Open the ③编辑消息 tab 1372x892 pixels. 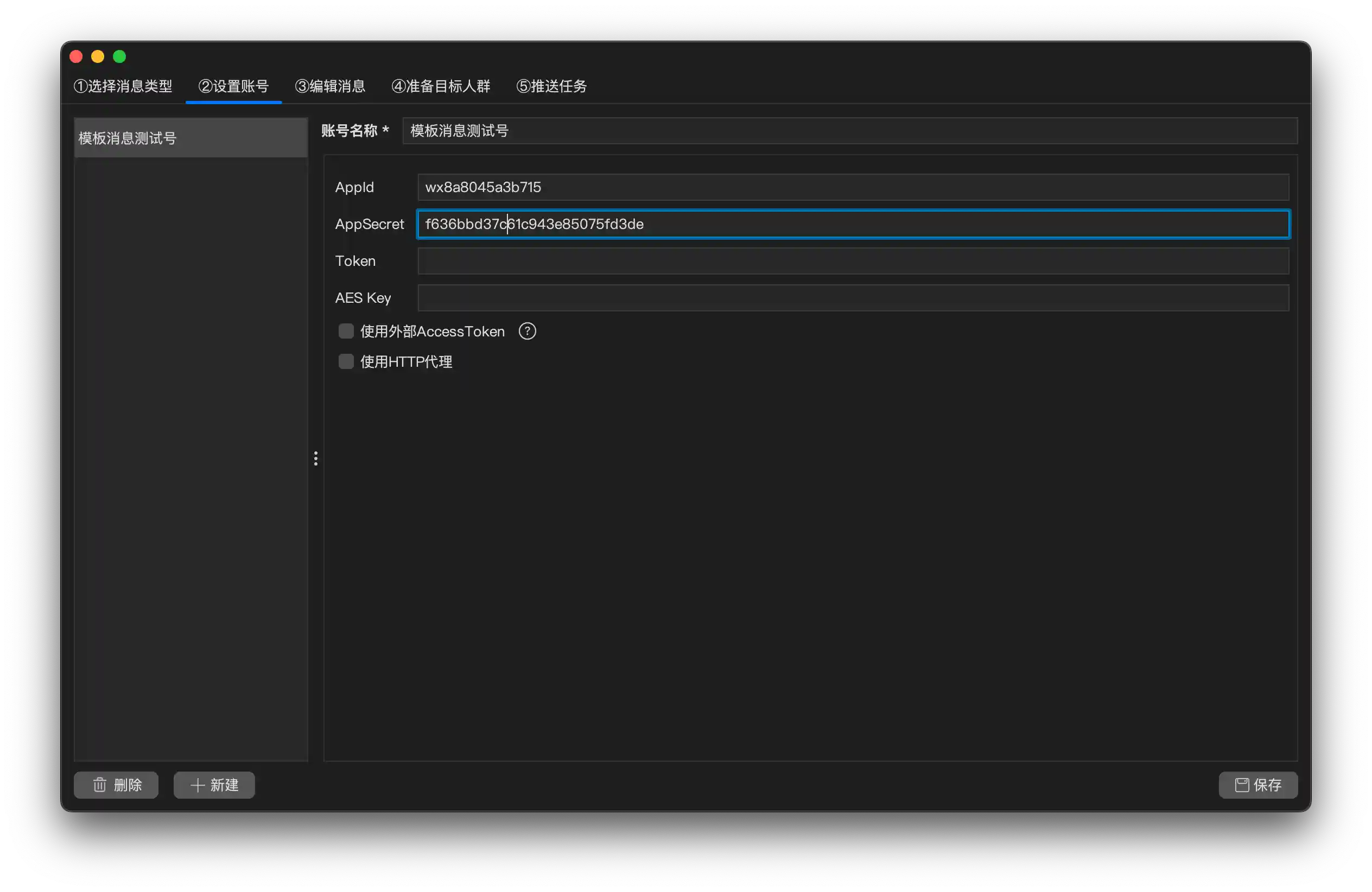pos(330,86)
